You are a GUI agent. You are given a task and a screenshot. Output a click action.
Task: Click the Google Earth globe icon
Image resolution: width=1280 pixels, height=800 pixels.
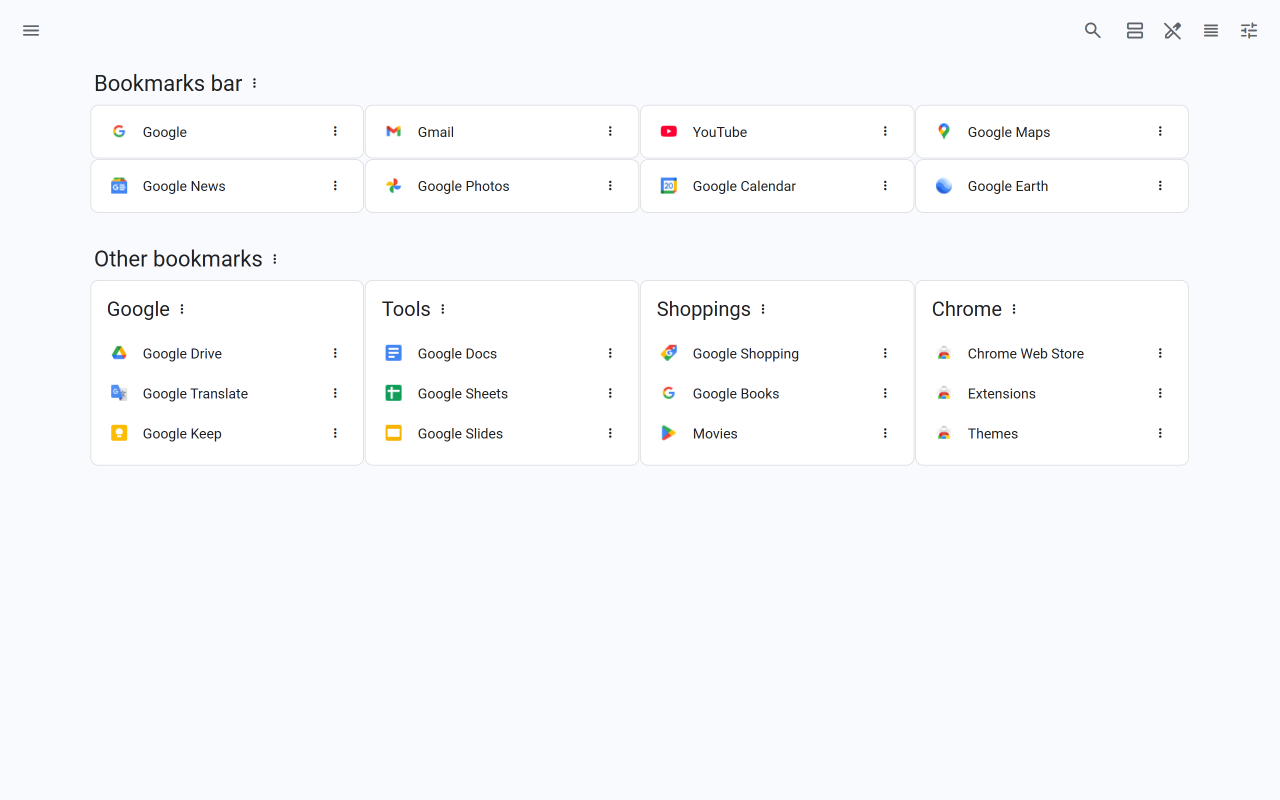[944, 186]
